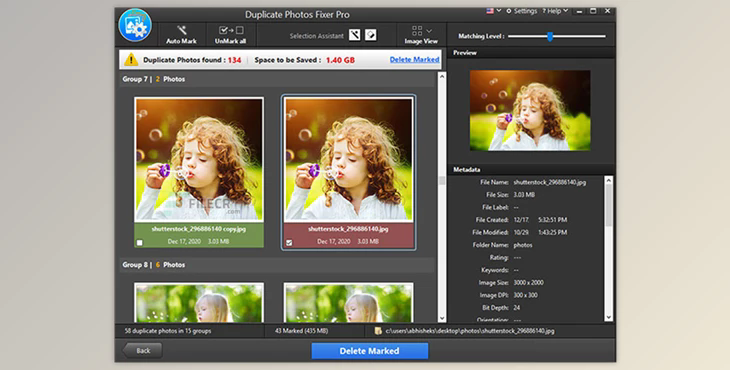Click the Image DPI value 300 x 300
Viewport: 730px width, 370px height.
[527, 295]
